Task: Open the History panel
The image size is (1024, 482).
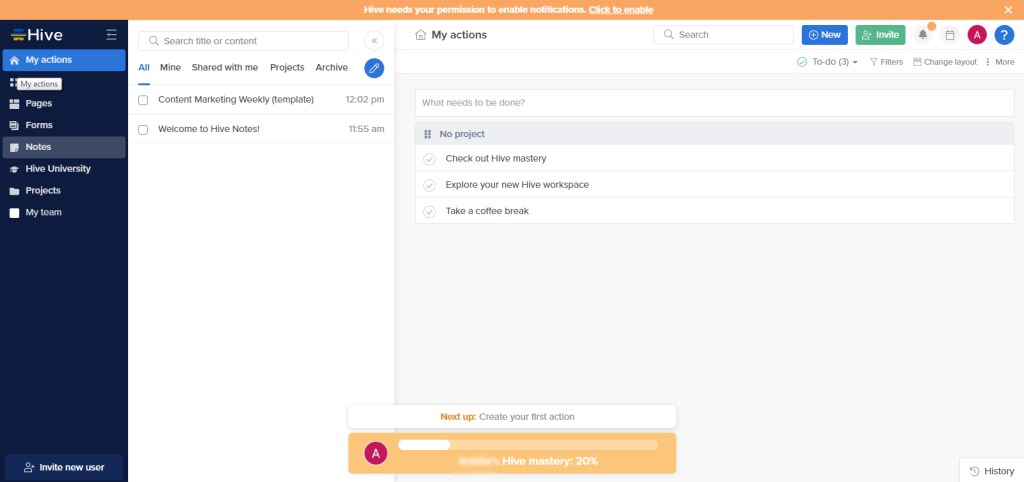Action: click(x=991, y=471)
